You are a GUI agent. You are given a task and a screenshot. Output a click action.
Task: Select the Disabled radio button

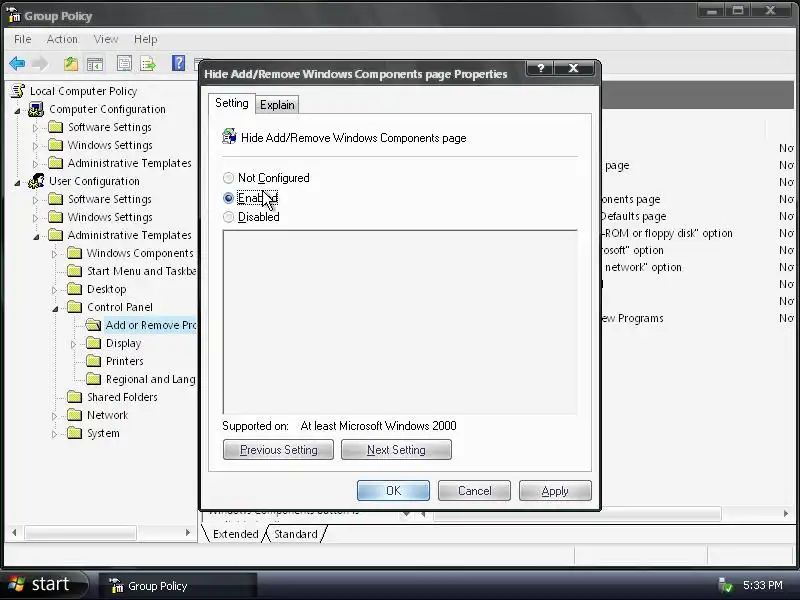[228, 217]
